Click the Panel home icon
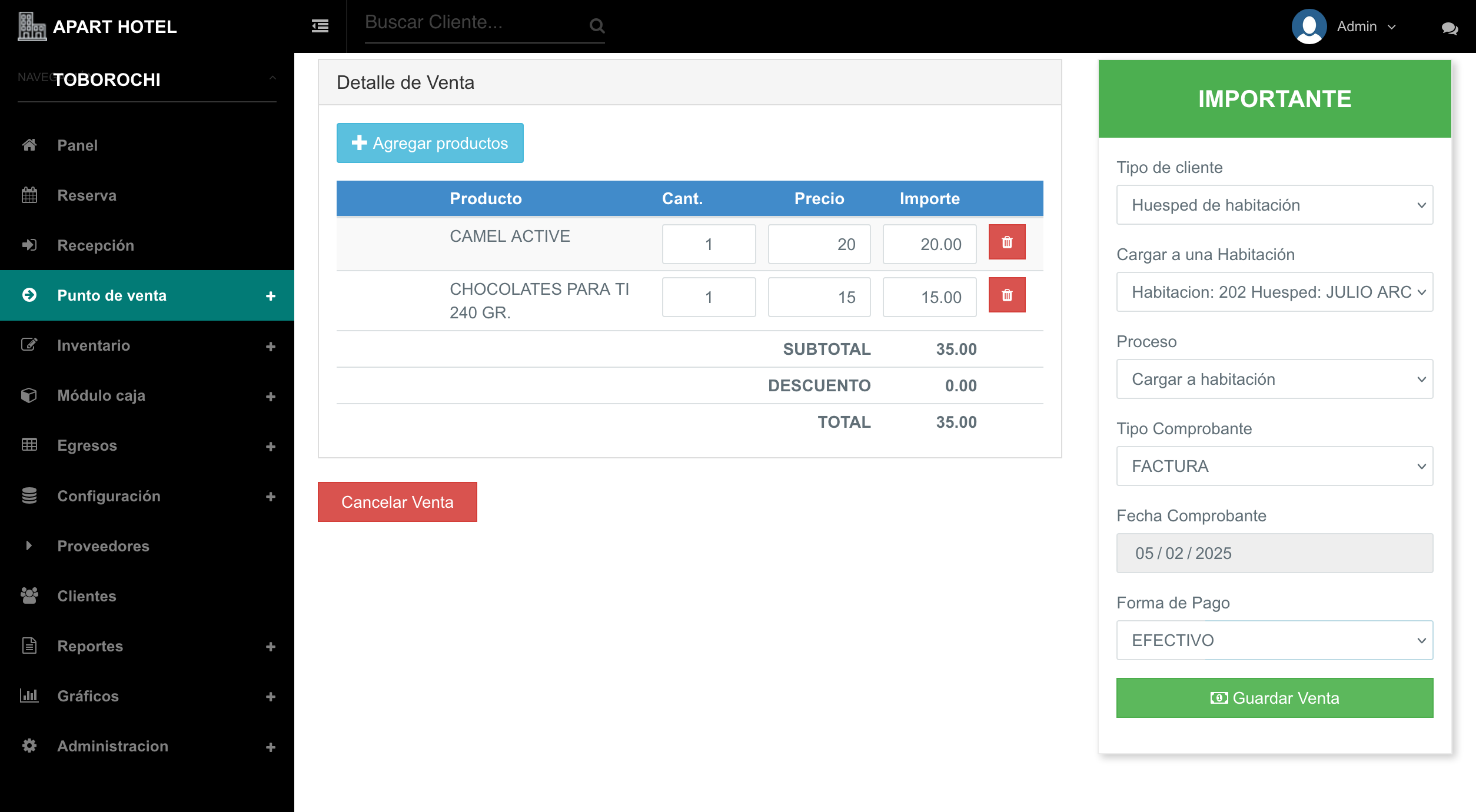The image size is (1476, 812). [29, 145]
